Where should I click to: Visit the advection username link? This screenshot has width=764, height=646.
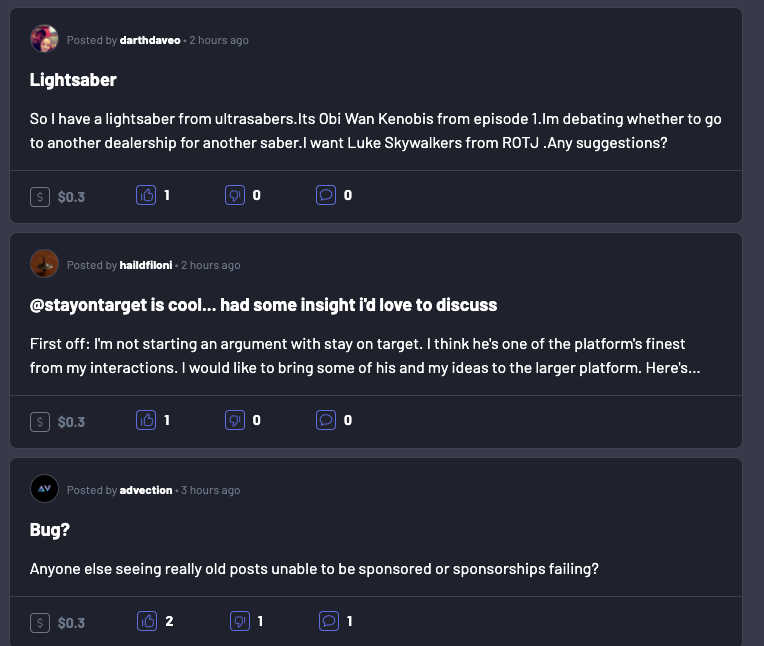pyautogui.click(x=146, y=491)
